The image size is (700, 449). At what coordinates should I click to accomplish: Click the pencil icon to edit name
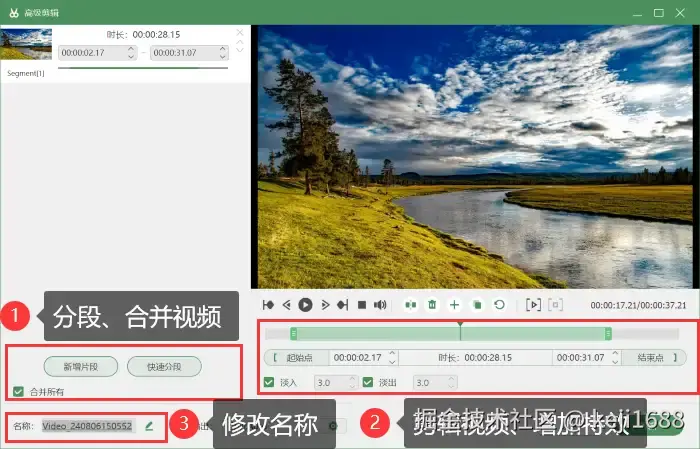(149, 426)
